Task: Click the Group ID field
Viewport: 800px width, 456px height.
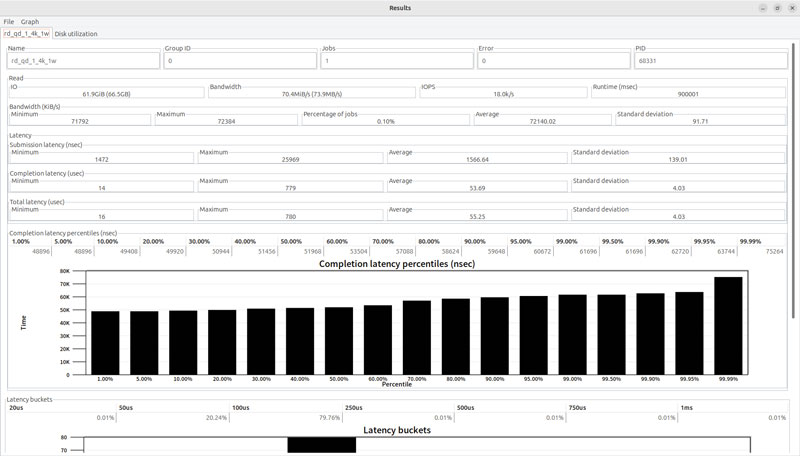Action: tap(240, 61)
